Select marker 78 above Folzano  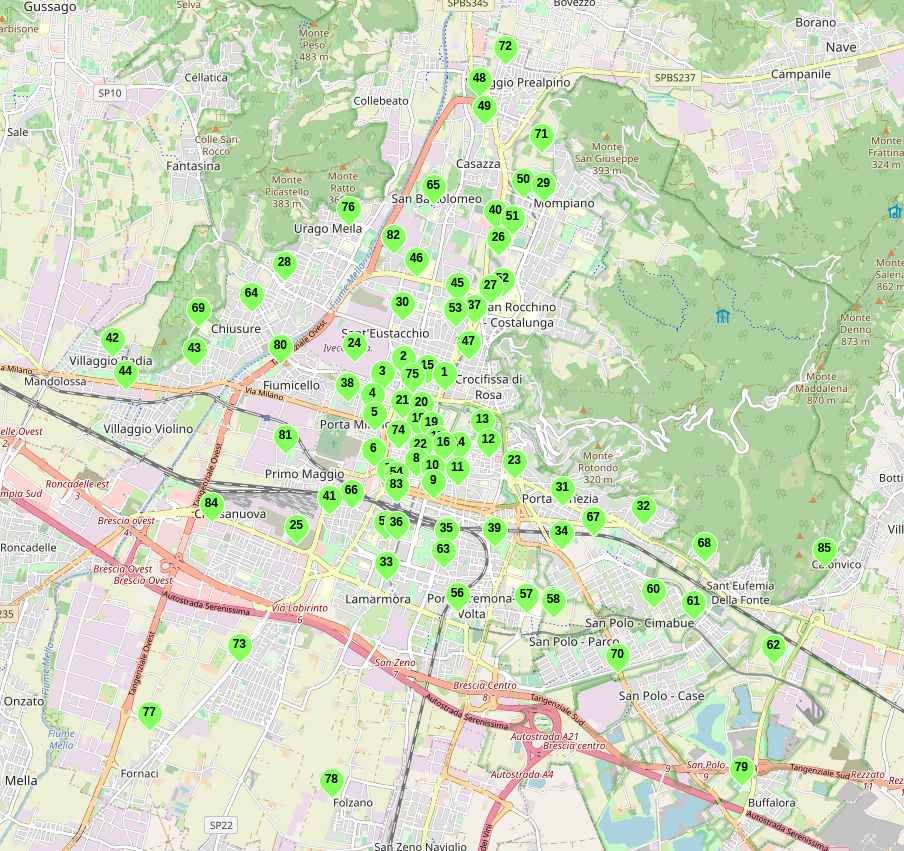click(x=332, y=782)
